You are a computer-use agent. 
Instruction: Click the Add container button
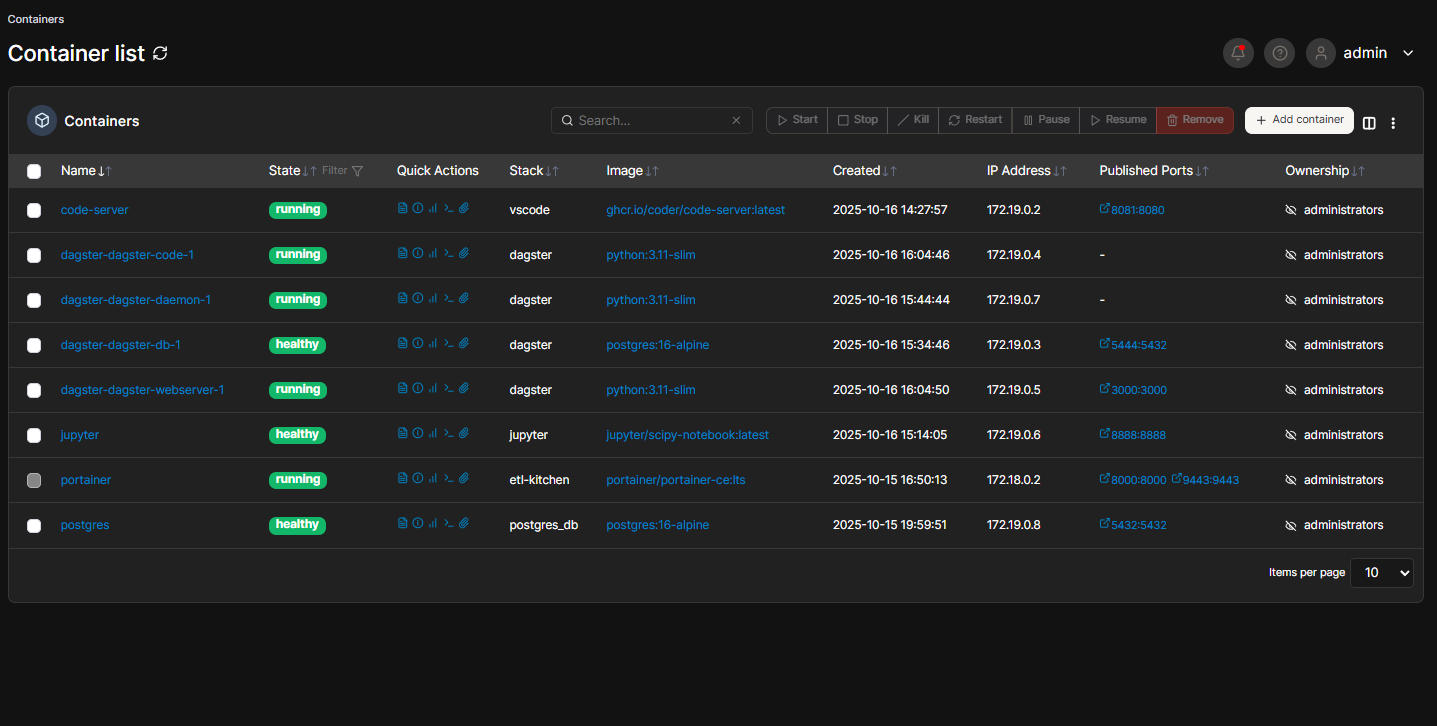[x=1299, y=120]
